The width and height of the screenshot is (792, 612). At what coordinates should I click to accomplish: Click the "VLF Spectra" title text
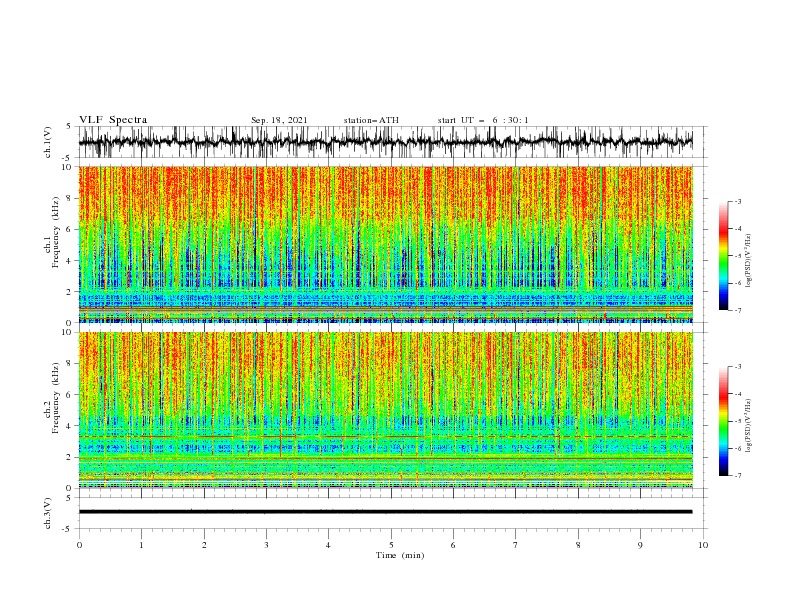(113, 120)
